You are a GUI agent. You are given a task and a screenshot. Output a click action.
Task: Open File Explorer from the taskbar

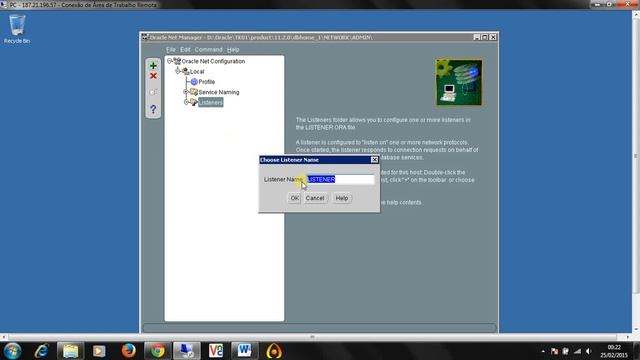click(x=70, y=351)
